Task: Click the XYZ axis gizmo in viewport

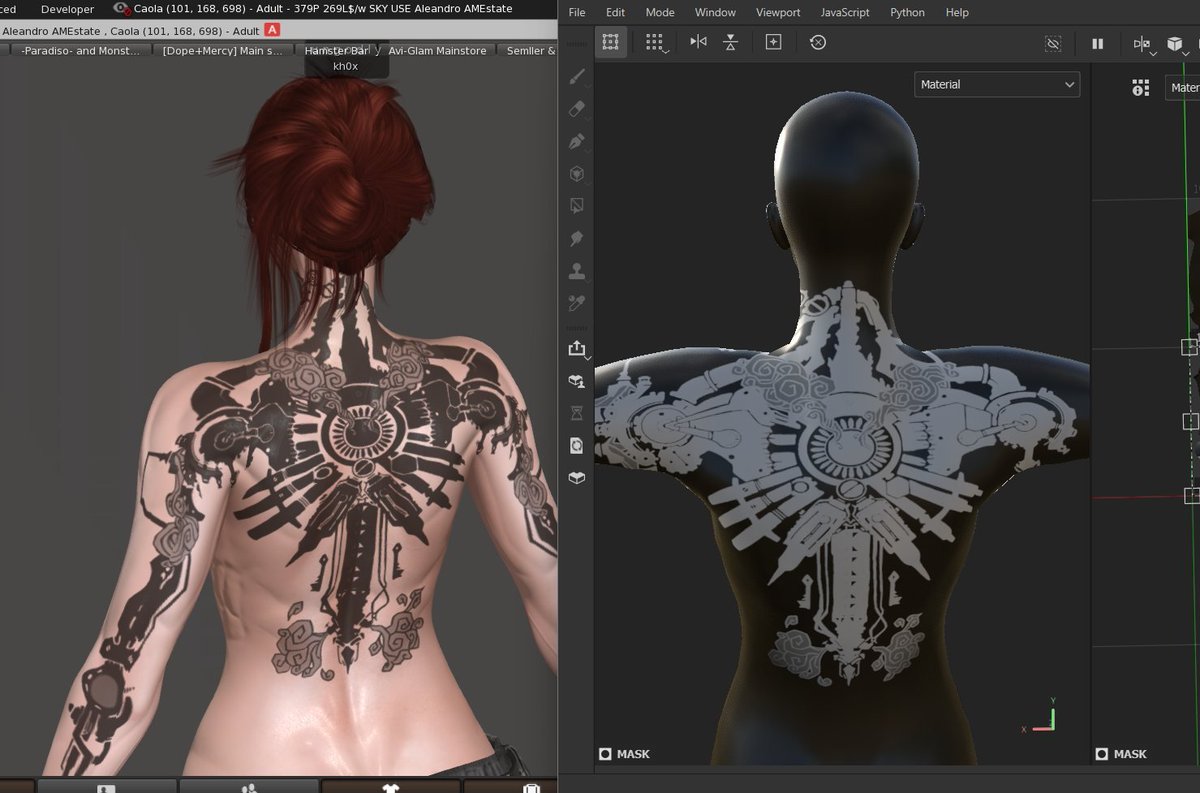Action: (1039, 717)
